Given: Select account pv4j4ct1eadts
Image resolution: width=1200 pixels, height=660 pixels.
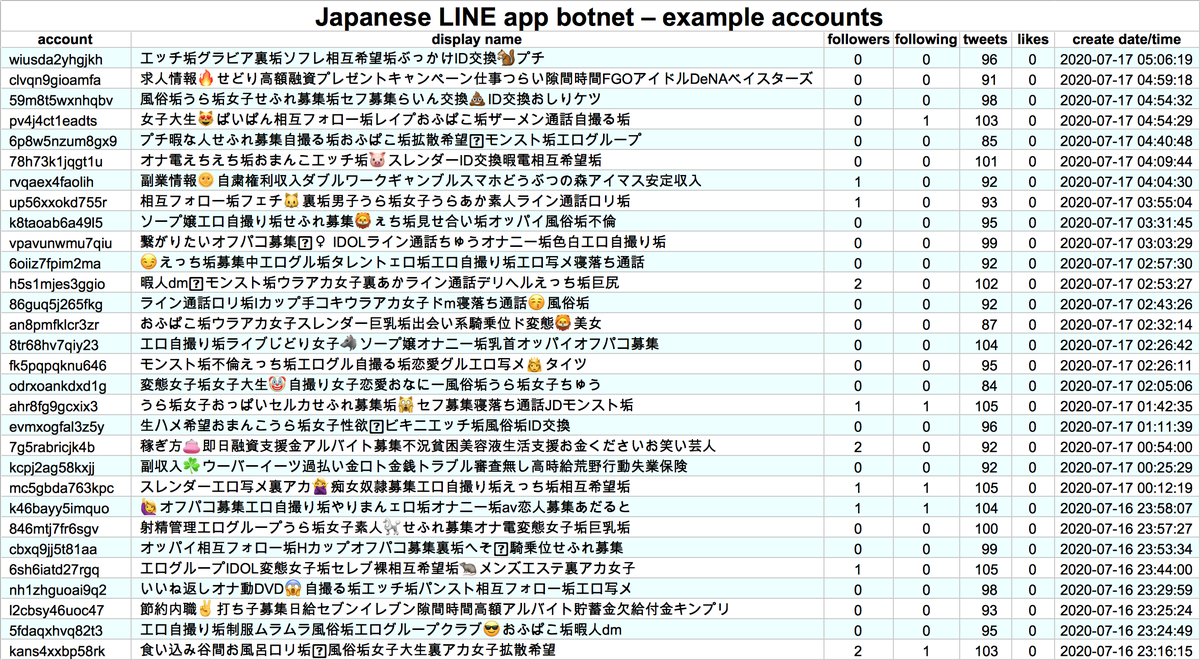Looking at the screenshot, I should click(x=53, y=120).
